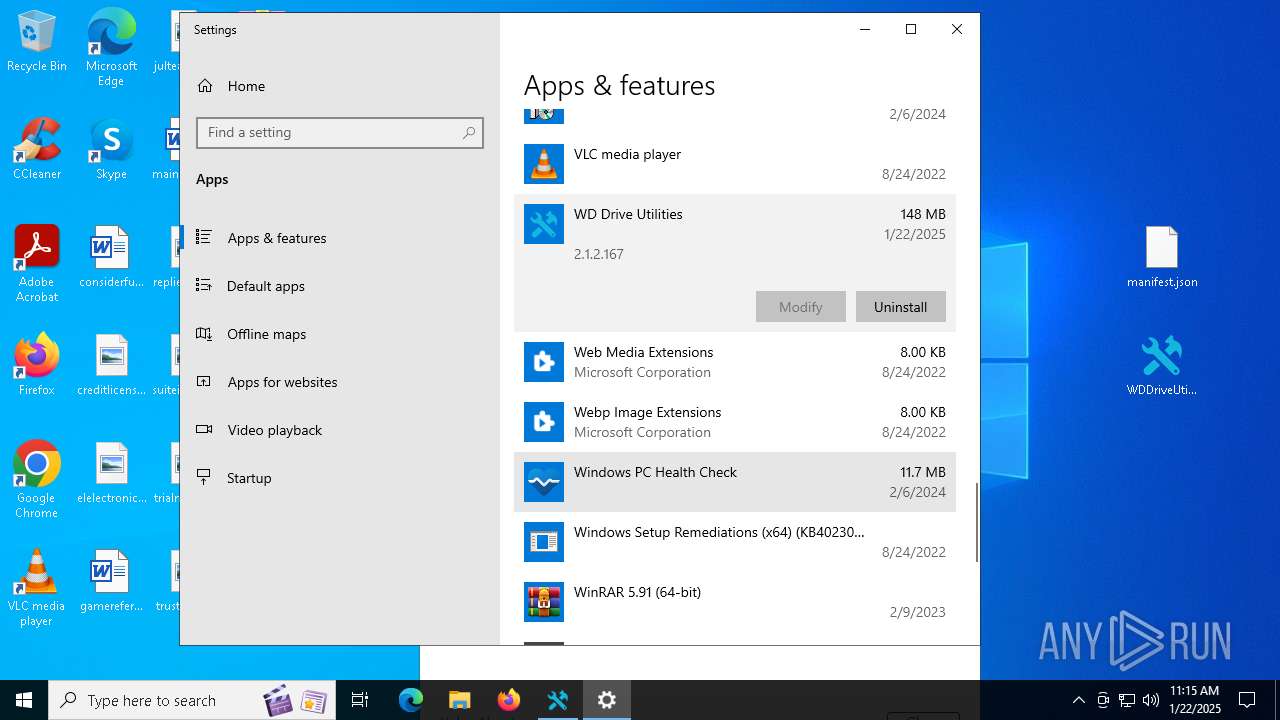The width and height of the screenshot is (1280, 720).
Task: Click the greyed Modify button
Action: coord(800,307)
